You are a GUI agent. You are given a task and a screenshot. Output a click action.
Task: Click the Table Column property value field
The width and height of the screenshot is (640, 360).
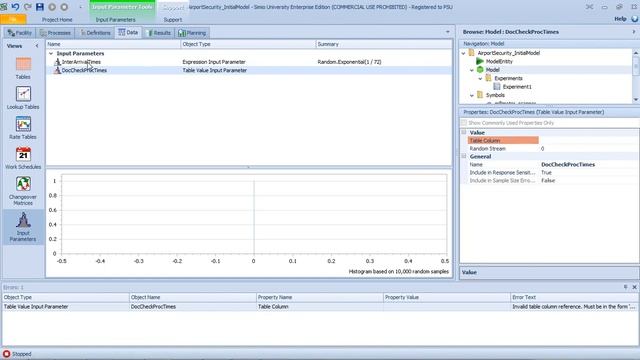(x=588, y=140)
